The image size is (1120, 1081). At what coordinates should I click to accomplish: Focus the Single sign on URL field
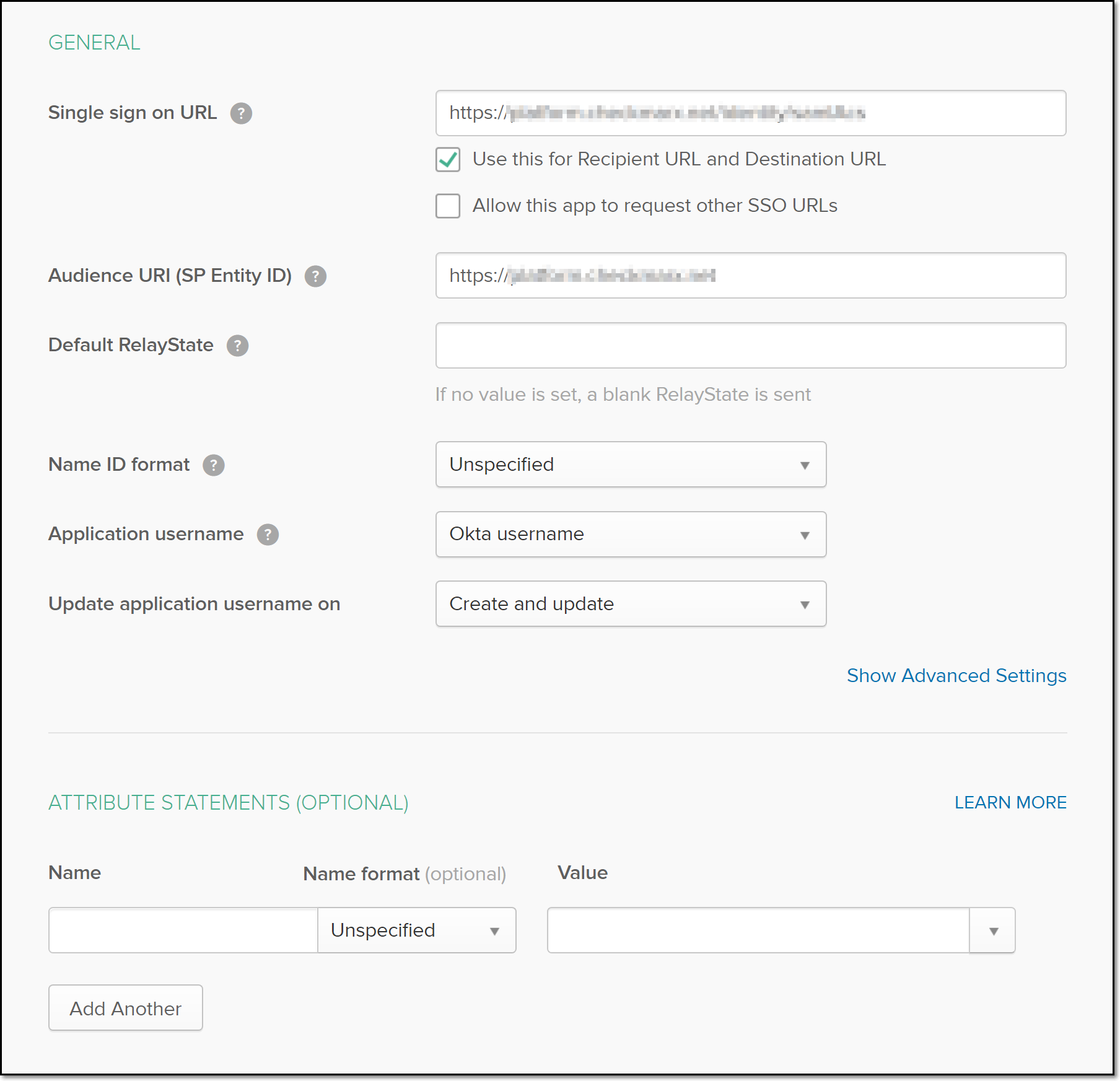[x=751, y=113]
